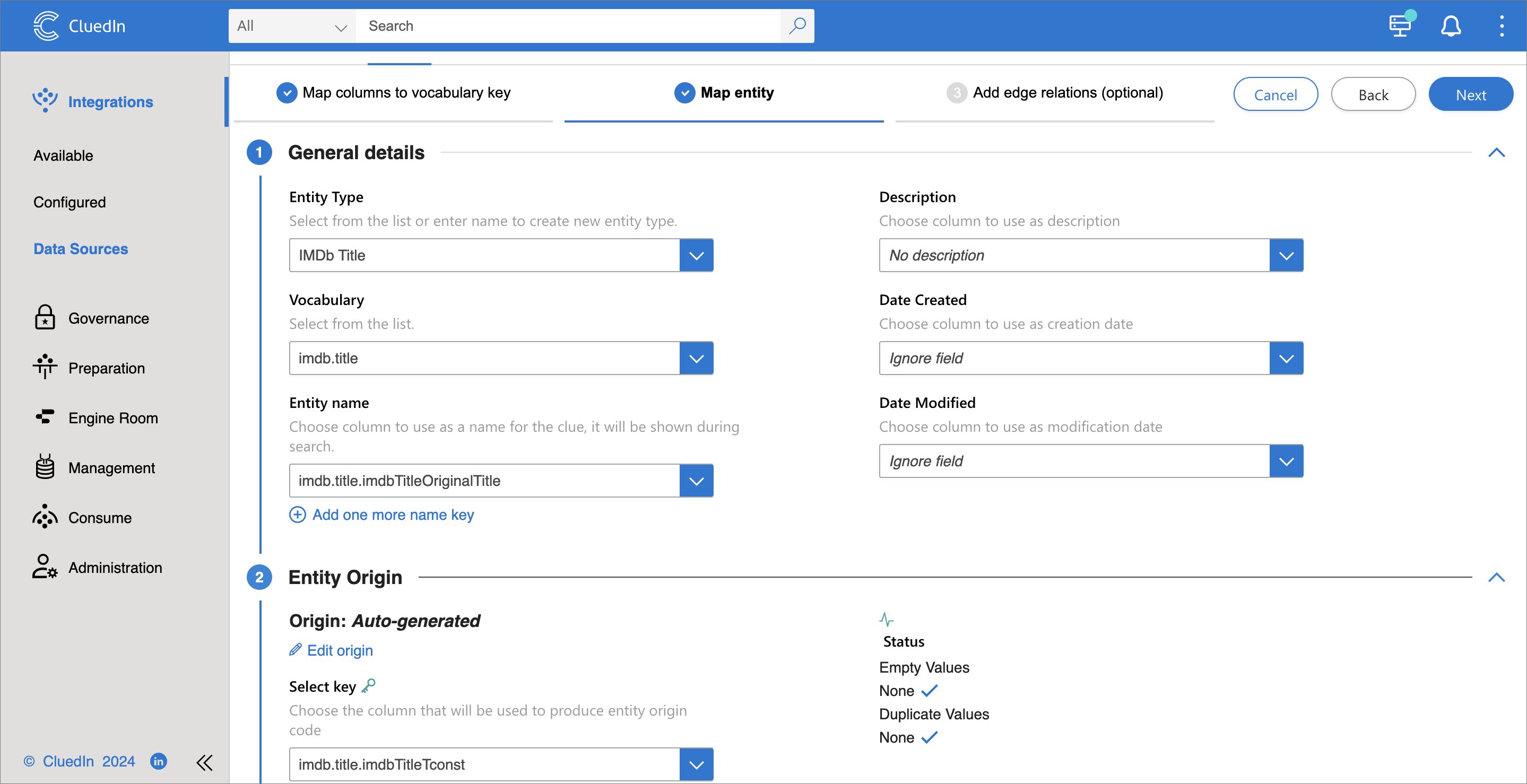Viewport: 1527px width, 784px height.
Task: Open Integrations in the sidebar
Action: click(x=110, y=101)
